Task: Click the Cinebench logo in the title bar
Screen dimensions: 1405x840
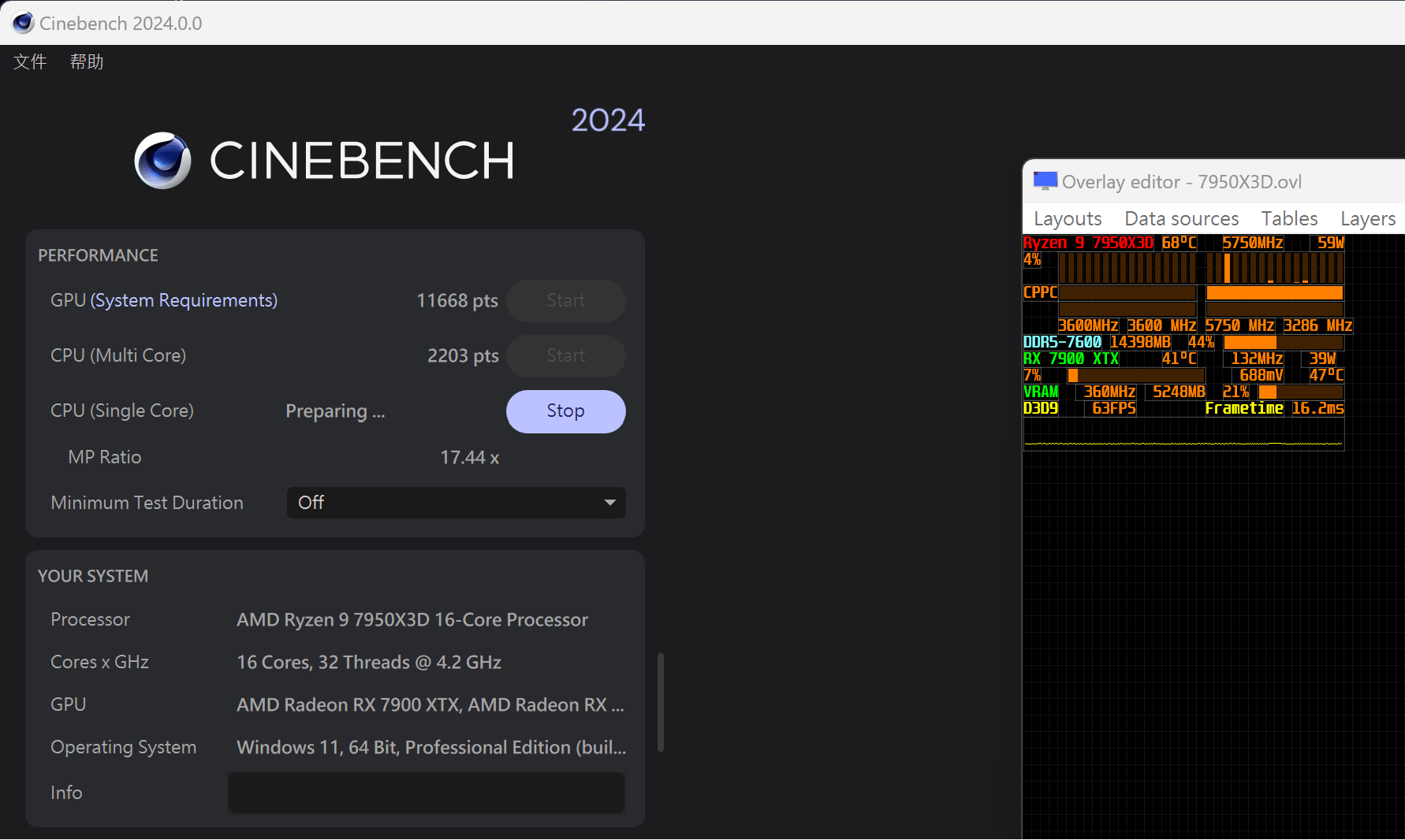Action: tap(22, 22)
